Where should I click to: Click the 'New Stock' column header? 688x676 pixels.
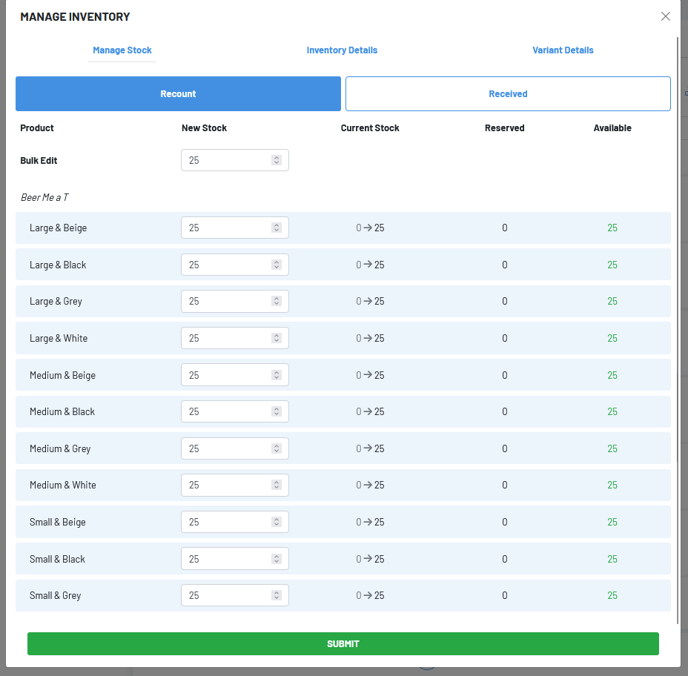tap(204, 128)
